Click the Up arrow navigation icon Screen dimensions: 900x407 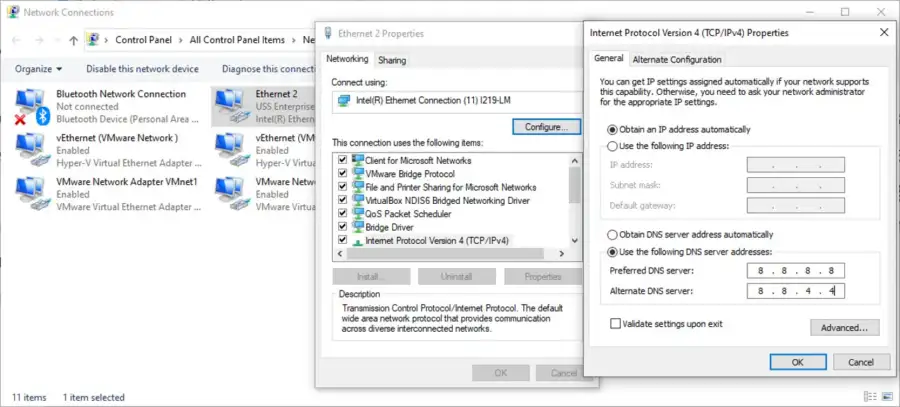(73, 40)
